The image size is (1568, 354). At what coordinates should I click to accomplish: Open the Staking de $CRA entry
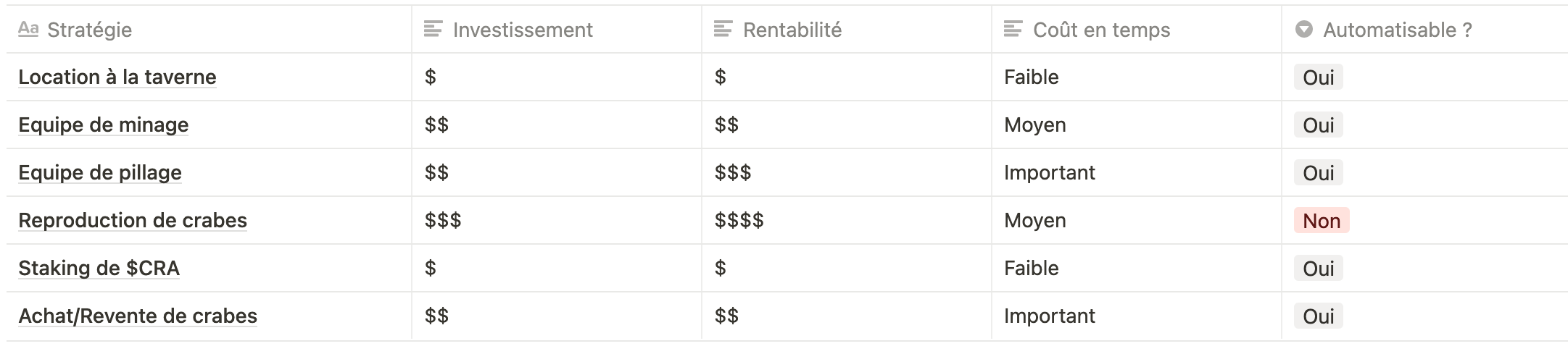click(99, 268)
